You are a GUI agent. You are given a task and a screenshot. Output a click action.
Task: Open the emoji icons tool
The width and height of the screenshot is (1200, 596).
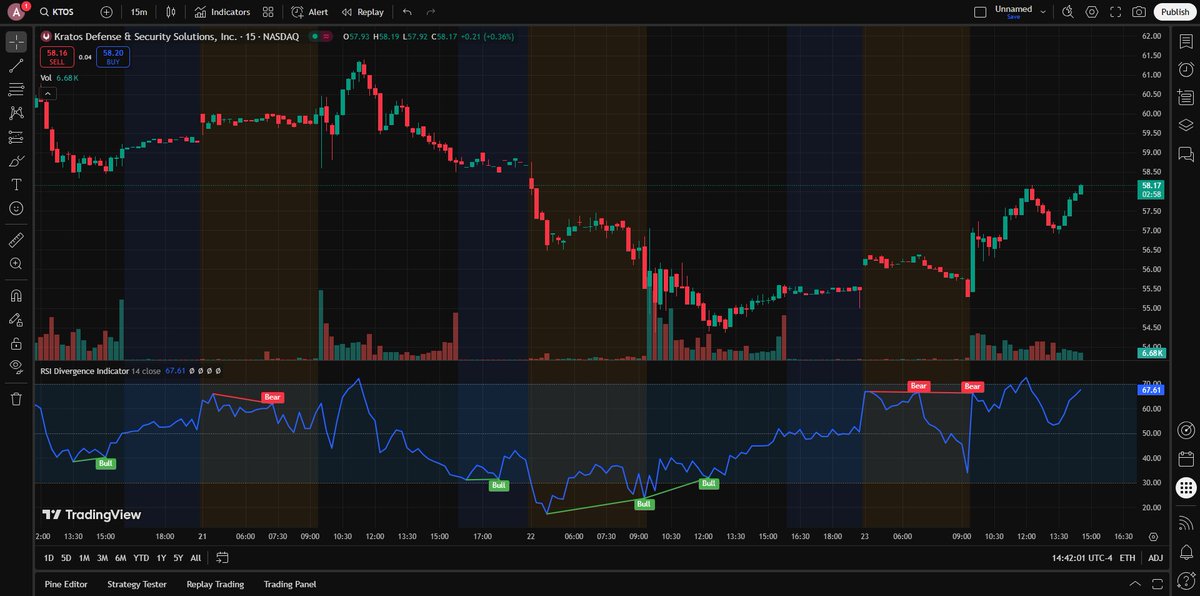tap(16, 208)
